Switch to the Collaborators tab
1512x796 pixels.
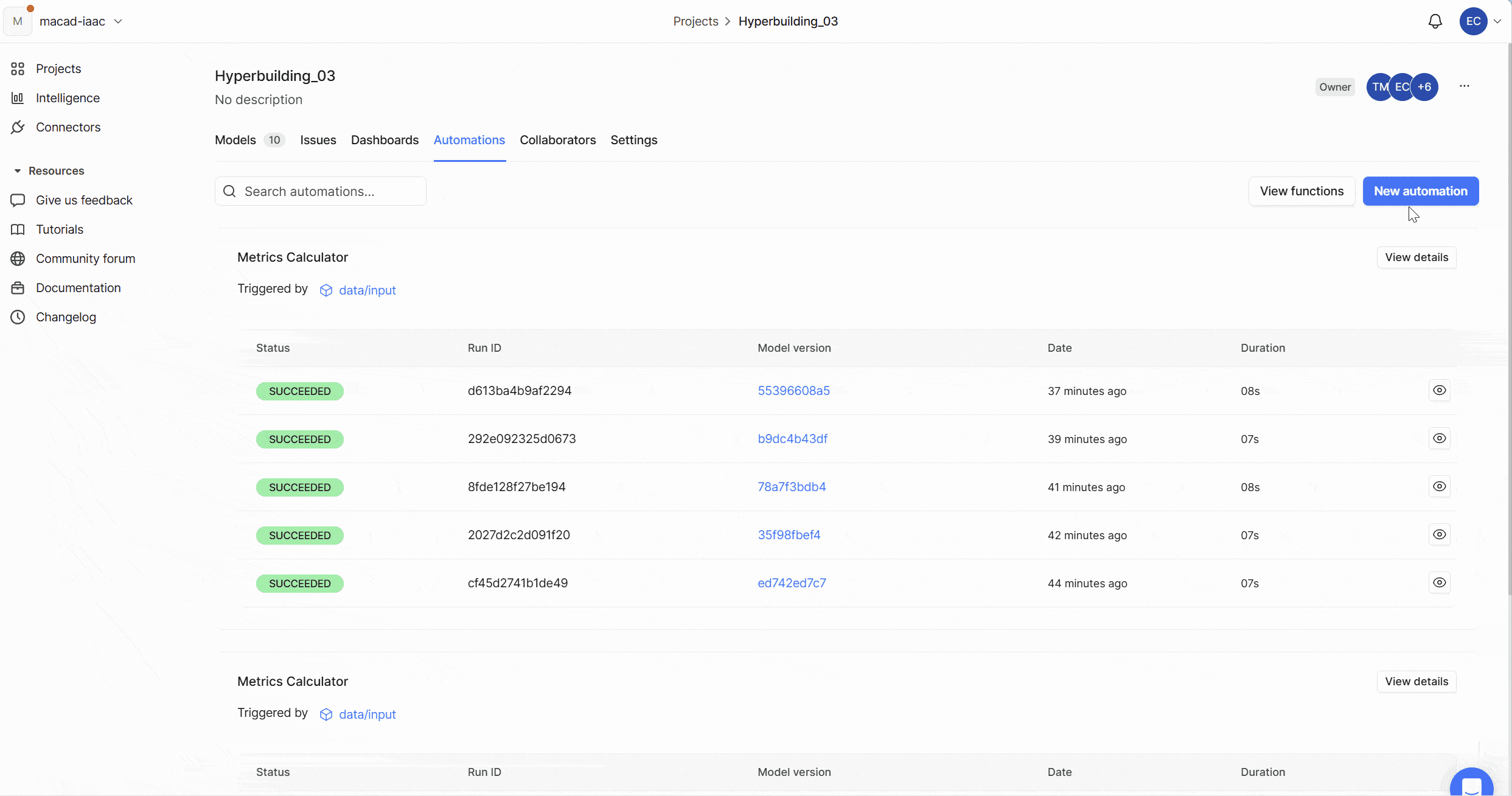pos(557,140)
